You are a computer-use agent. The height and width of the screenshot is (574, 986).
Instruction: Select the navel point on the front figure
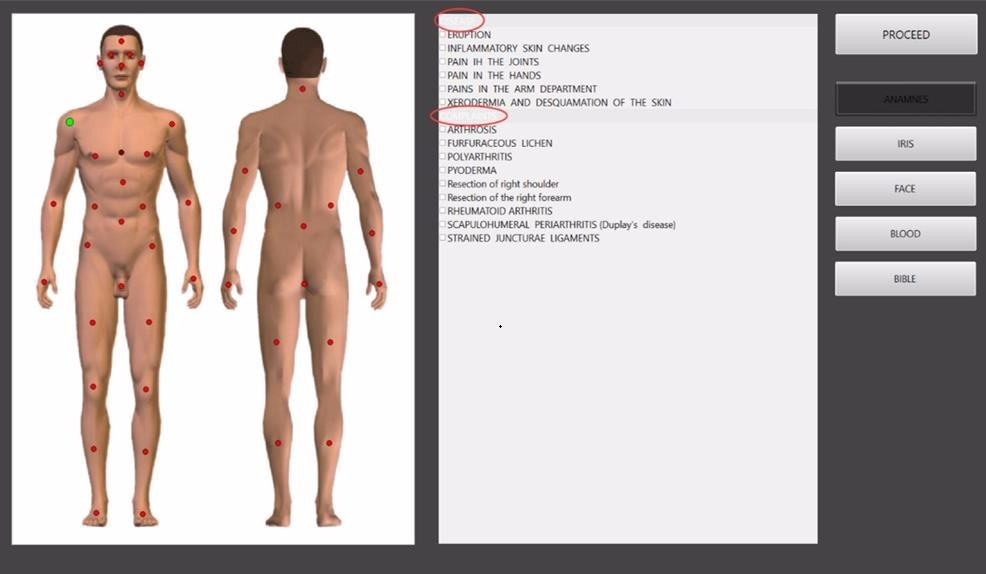point(121,221)
